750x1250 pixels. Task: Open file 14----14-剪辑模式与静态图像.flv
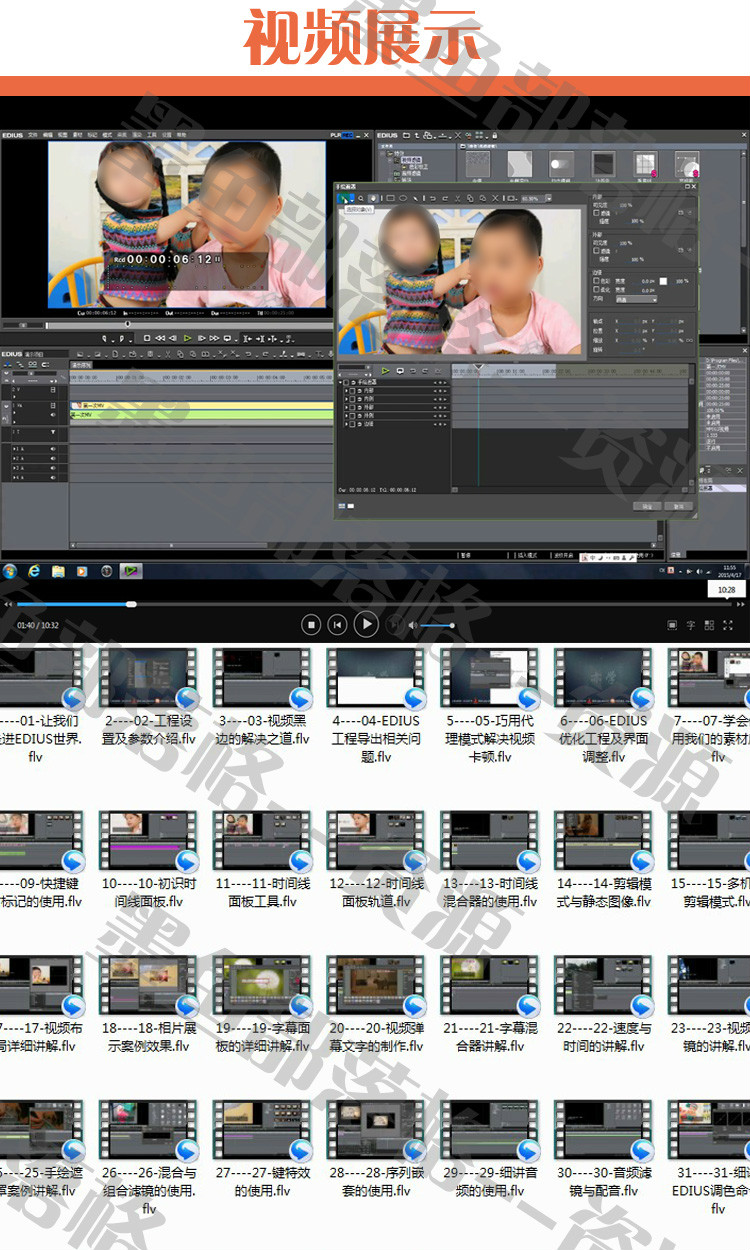[x=604, y=860]
